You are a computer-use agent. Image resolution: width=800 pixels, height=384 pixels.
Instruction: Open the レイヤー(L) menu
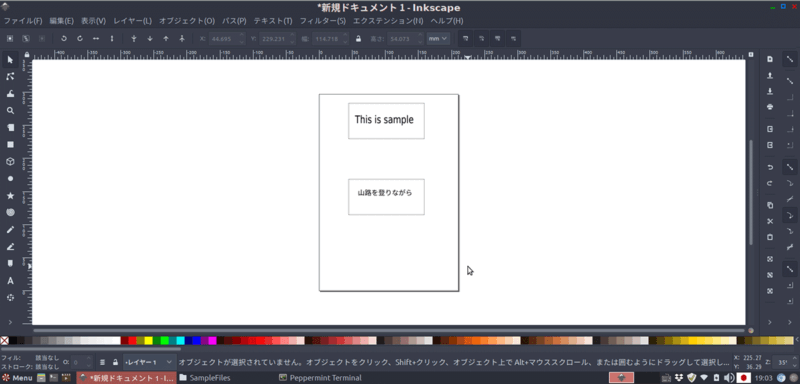[x=133, y=21]
